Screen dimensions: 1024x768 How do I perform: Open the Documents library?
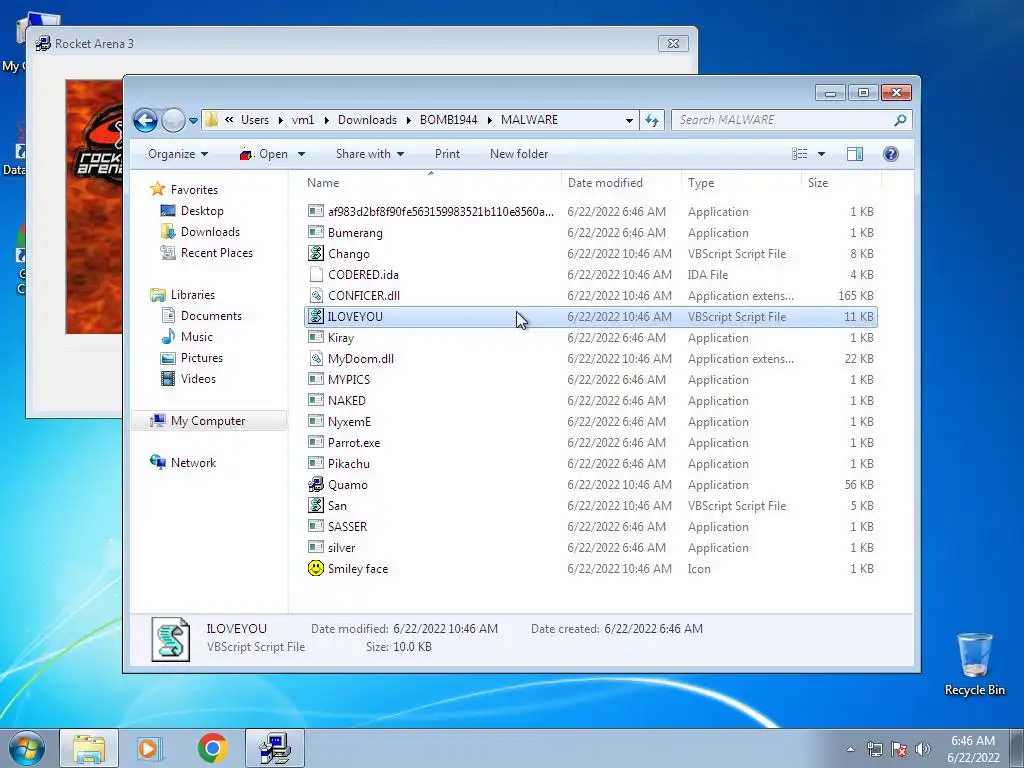pyautogui.click(x=211, y=316)
